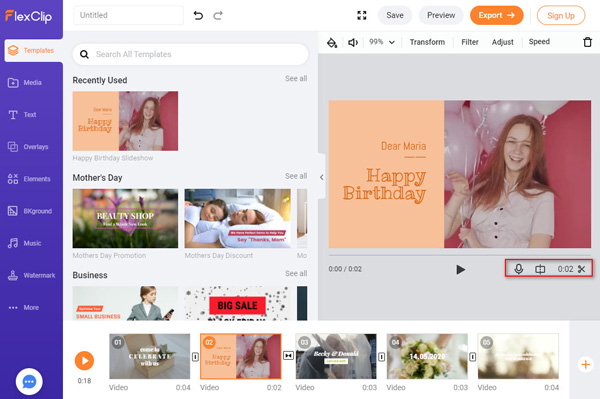Enter fullscreen with the expand icon
This screenshot has height=399, width=600.
(362, 15)
